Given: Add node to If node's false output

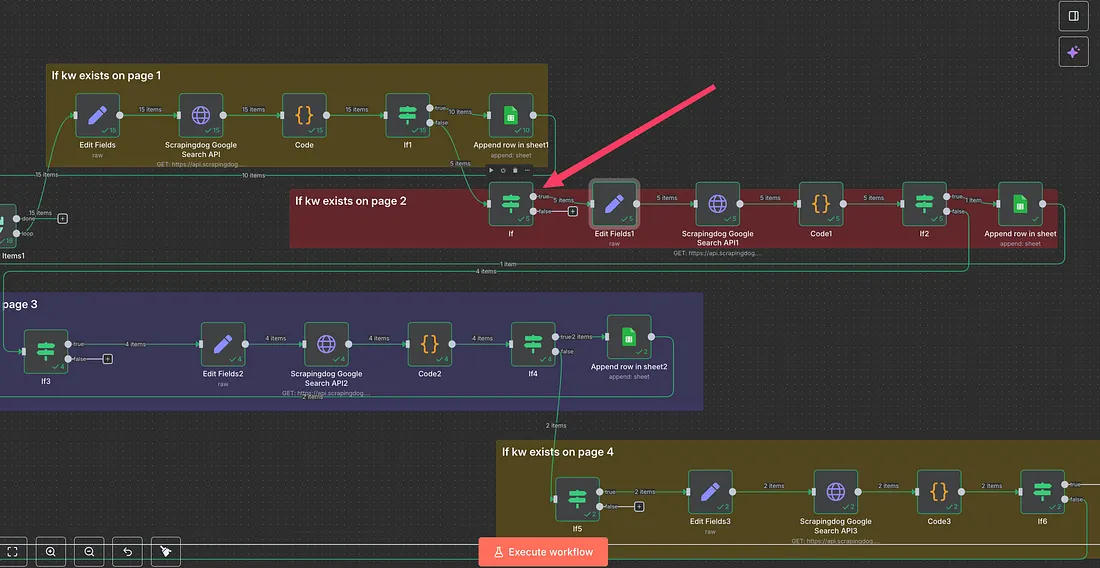Looking at the screenshot, I should [x=573, y=211].
